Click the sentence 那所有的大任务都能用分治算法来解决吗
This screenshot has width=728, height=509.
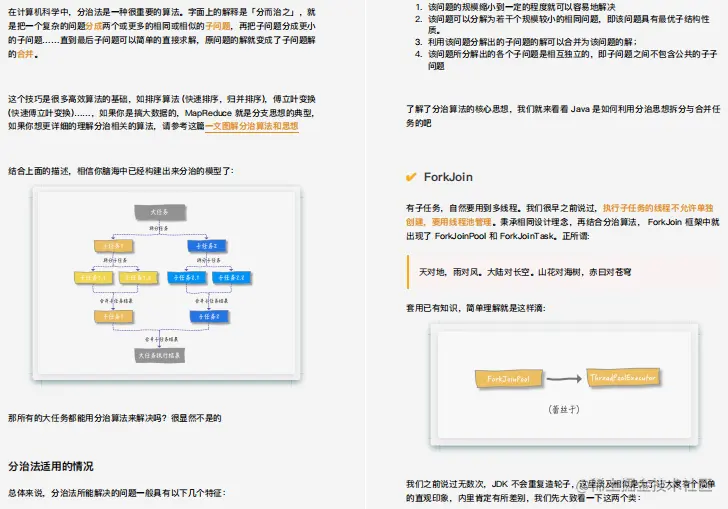point(115,418)
